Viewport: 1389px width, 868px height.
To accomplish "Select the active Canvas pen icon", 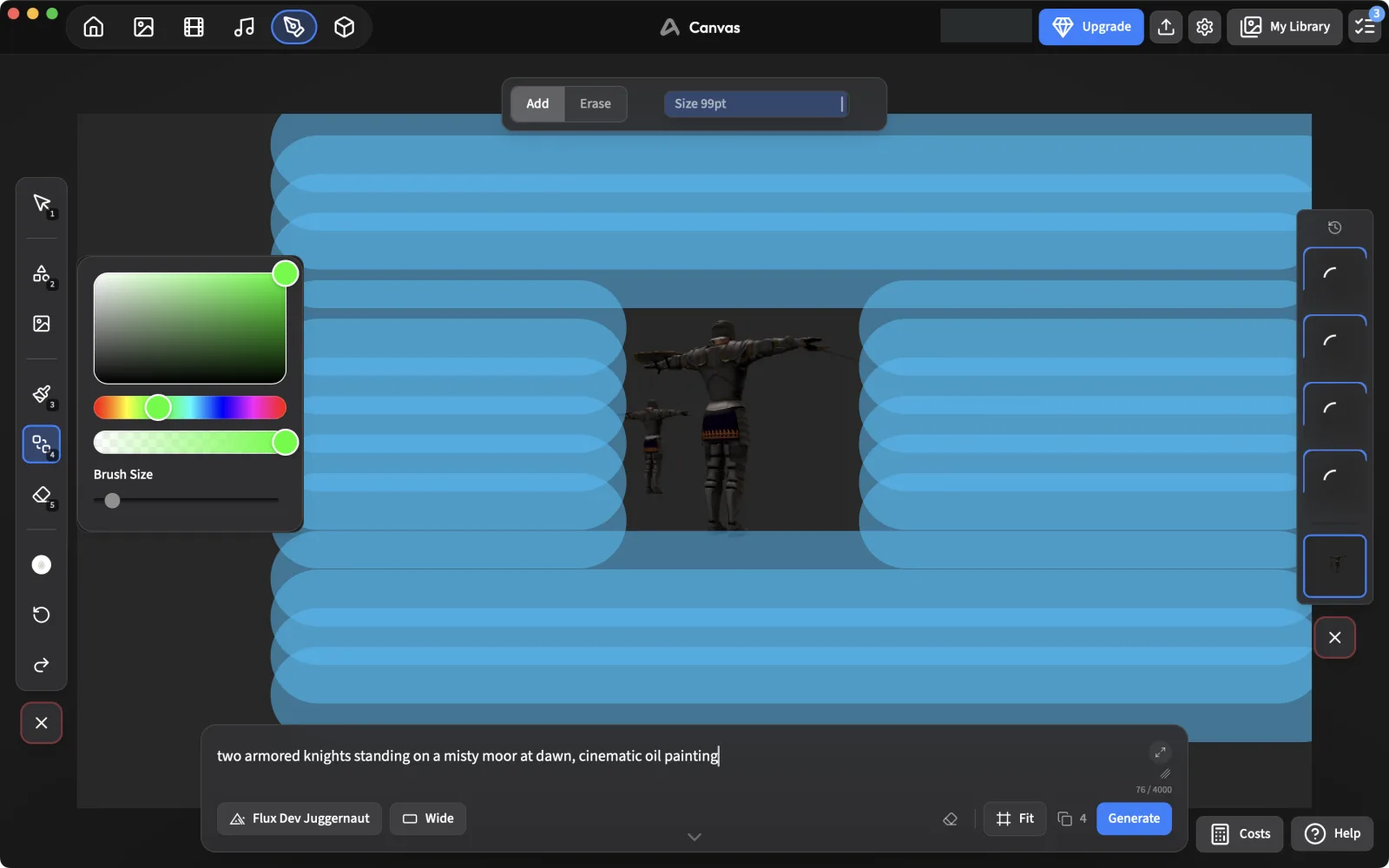I will [x=294, y=27].
